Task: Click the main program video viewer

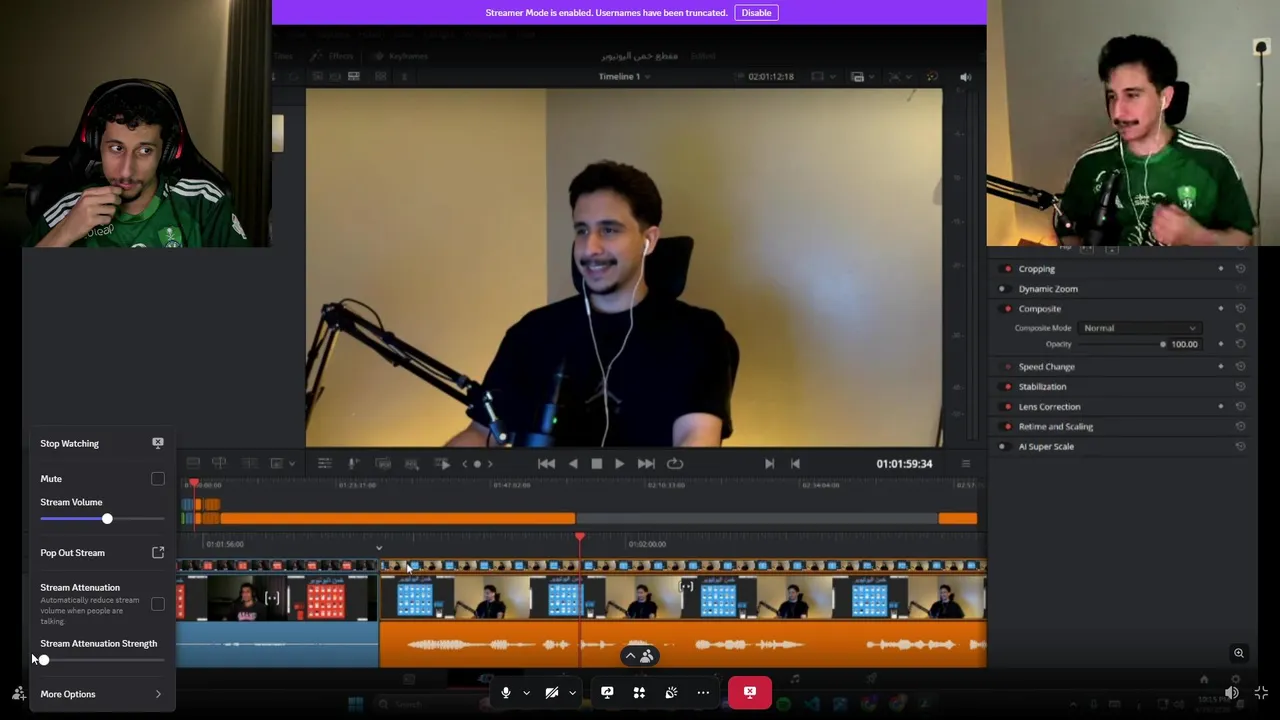Action: pyautogui.click(x=624, y=268)
